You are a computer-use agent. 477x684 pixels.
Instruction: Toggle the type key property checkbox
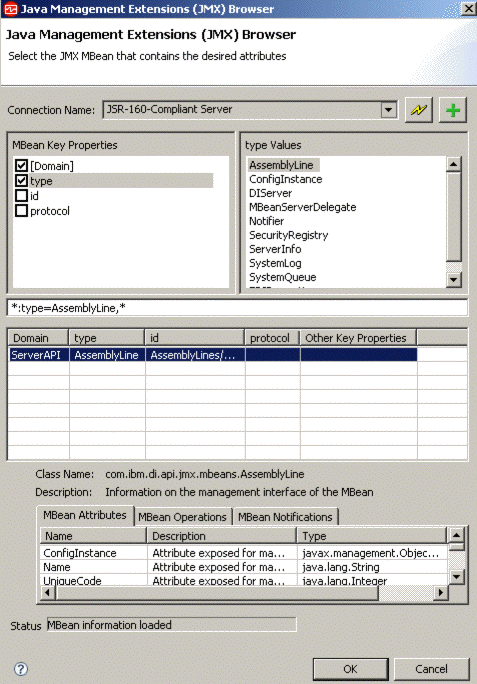click(21, 181)
